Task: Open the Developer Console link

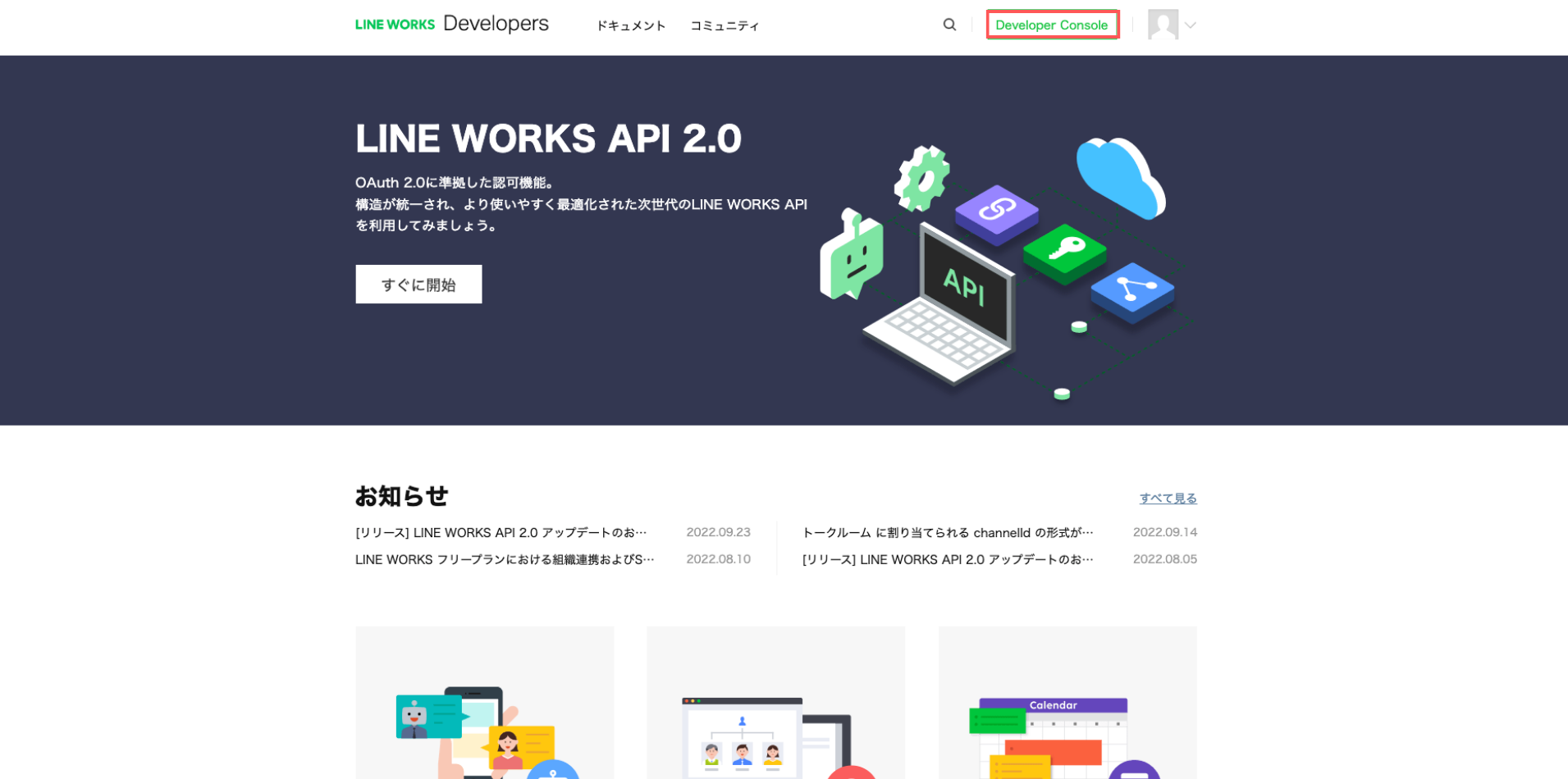Action: 1052,25
